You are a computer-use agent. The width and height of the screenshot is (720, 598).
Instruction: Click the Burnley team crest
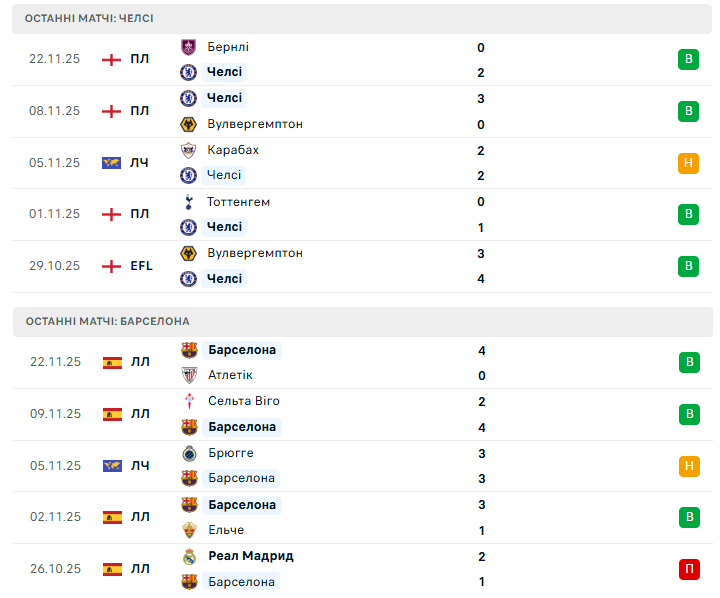pyautogui.click(x=188, y=47)
